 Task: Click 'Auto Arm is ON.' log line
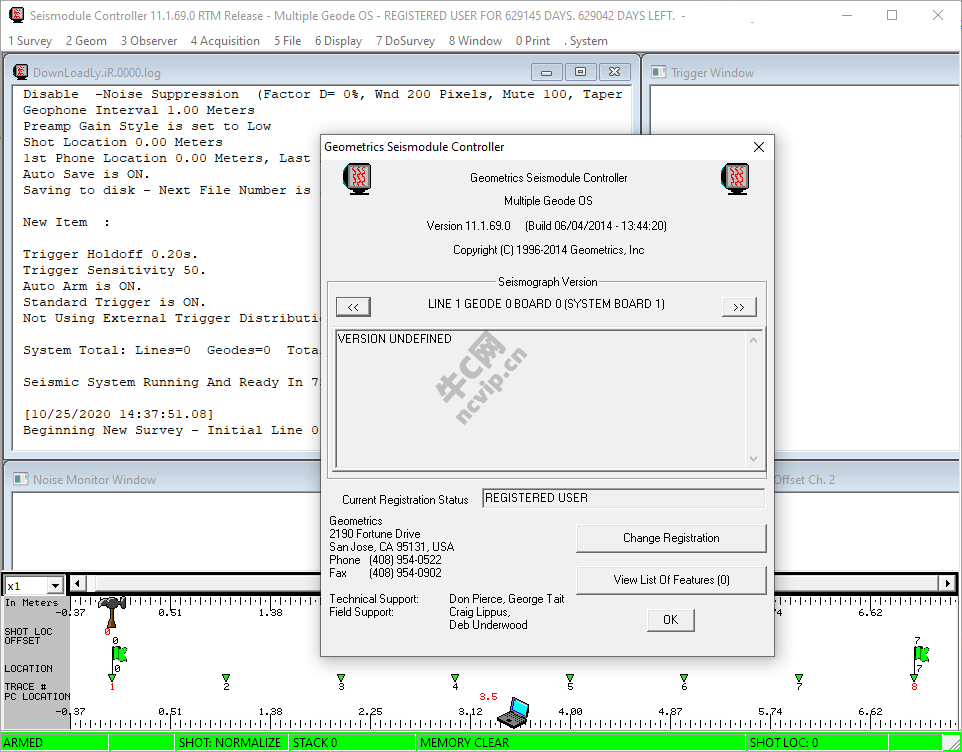tap(82, 286)
